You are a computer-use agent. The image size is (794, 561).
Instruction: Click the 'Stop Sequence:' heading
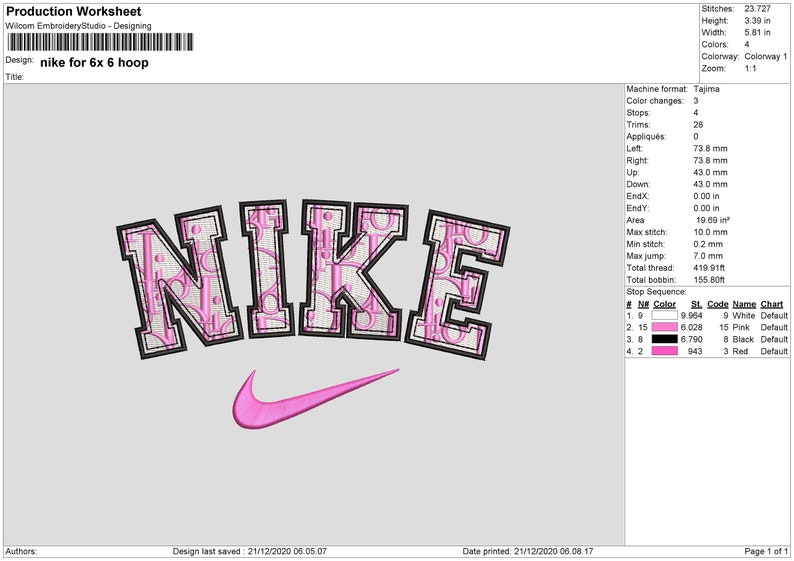656,292
